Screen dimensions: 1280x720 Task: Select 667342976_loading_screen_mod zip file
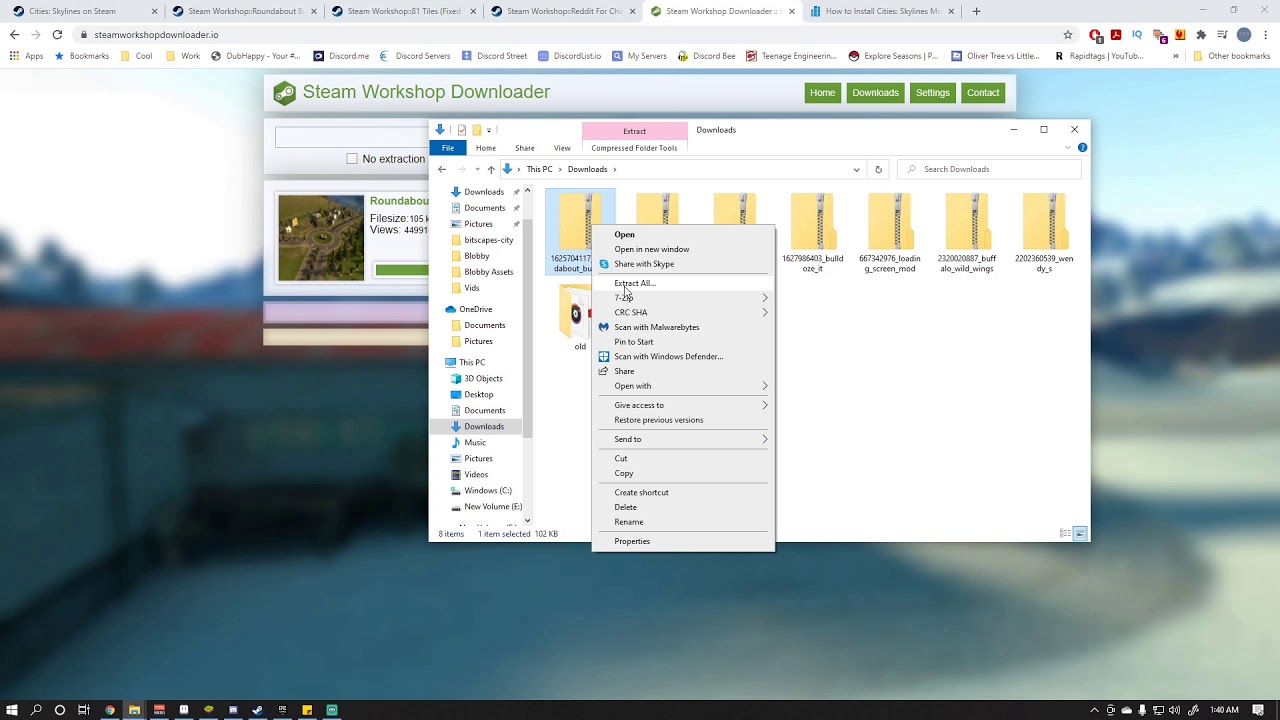coord(889,233)
